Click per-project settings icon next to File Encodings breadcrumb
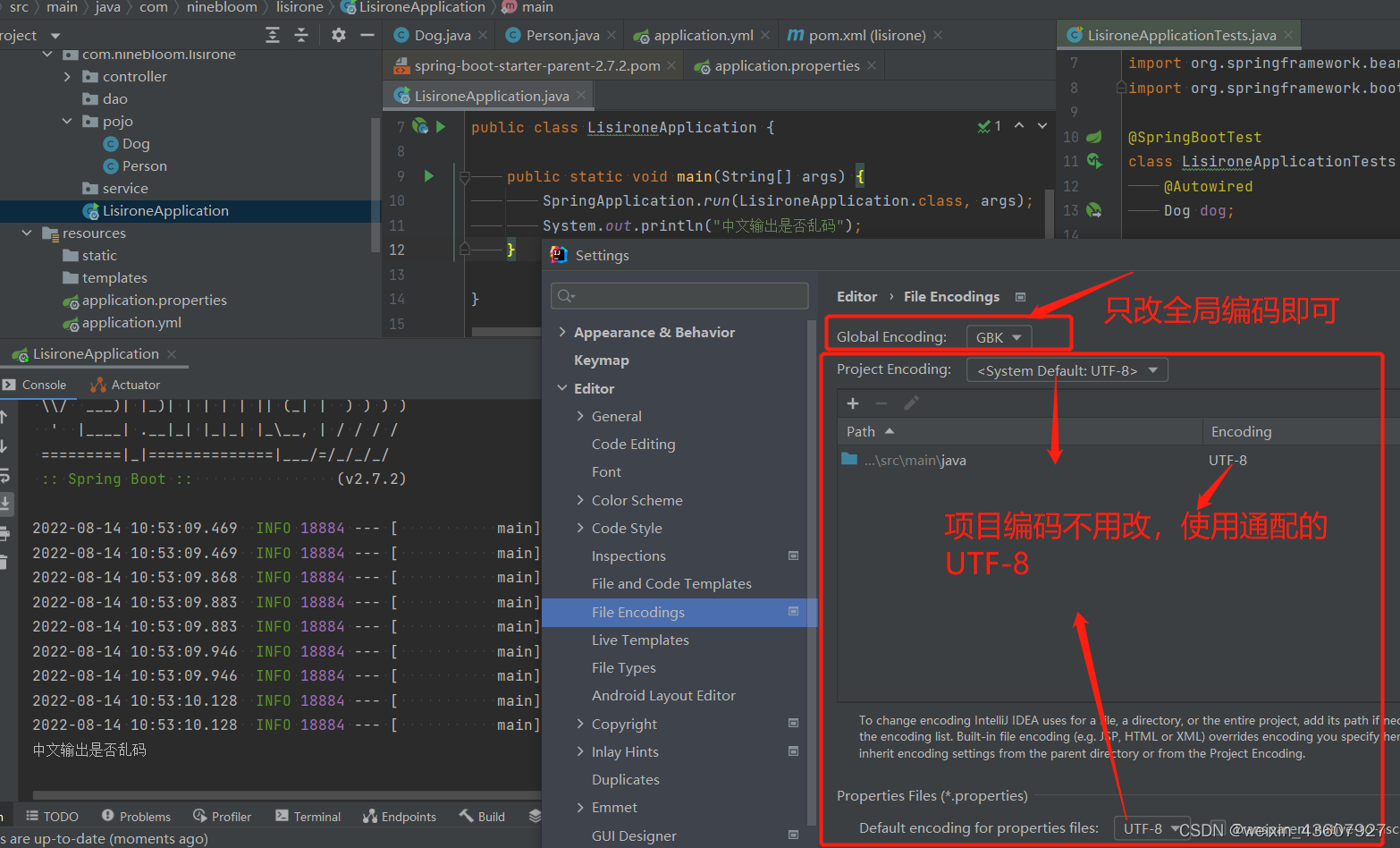This screenshot has height=848, width=1400. 1021,297
